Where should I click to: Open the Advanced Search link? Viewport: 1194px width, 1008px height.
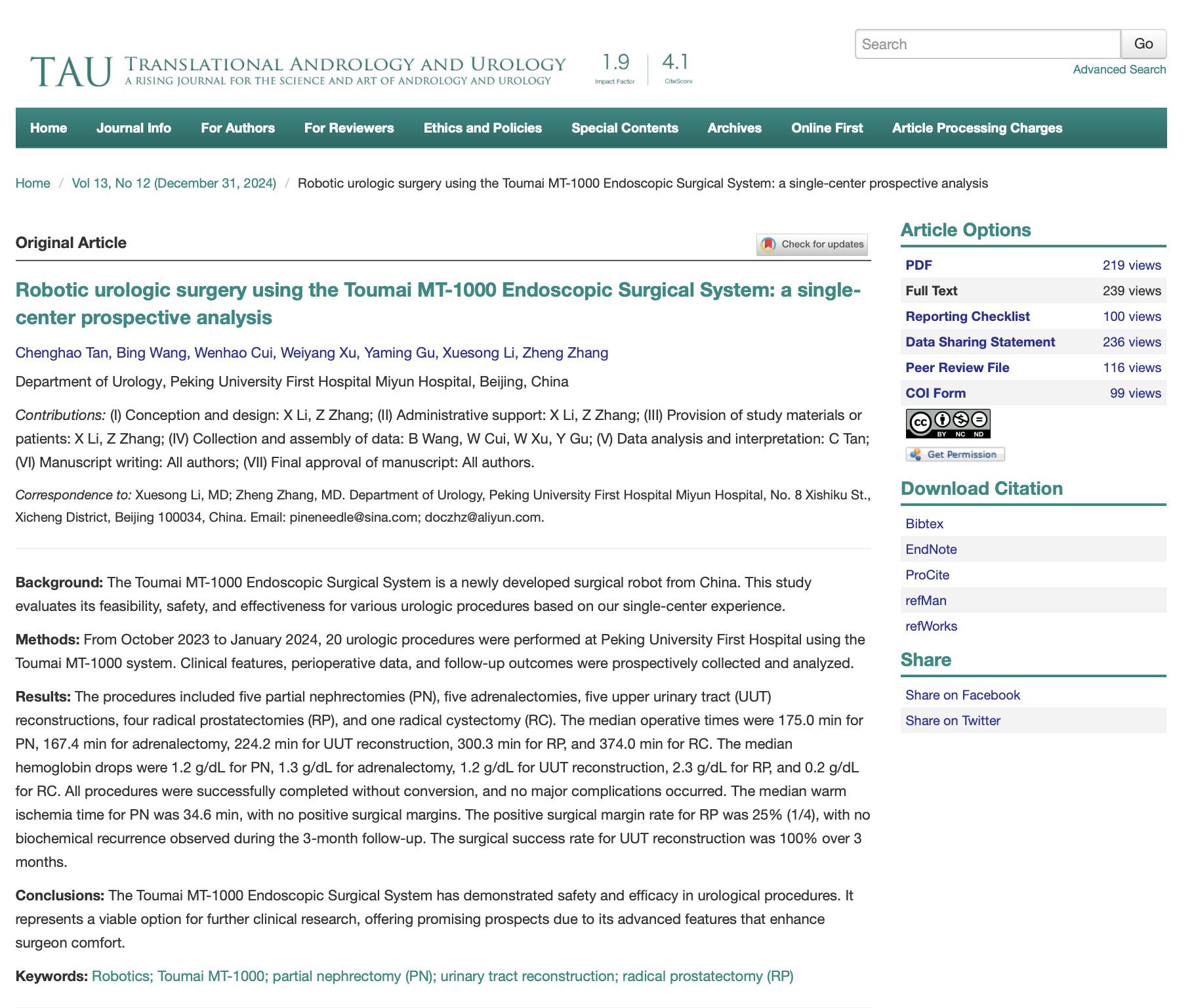(x=1119, y=70)
